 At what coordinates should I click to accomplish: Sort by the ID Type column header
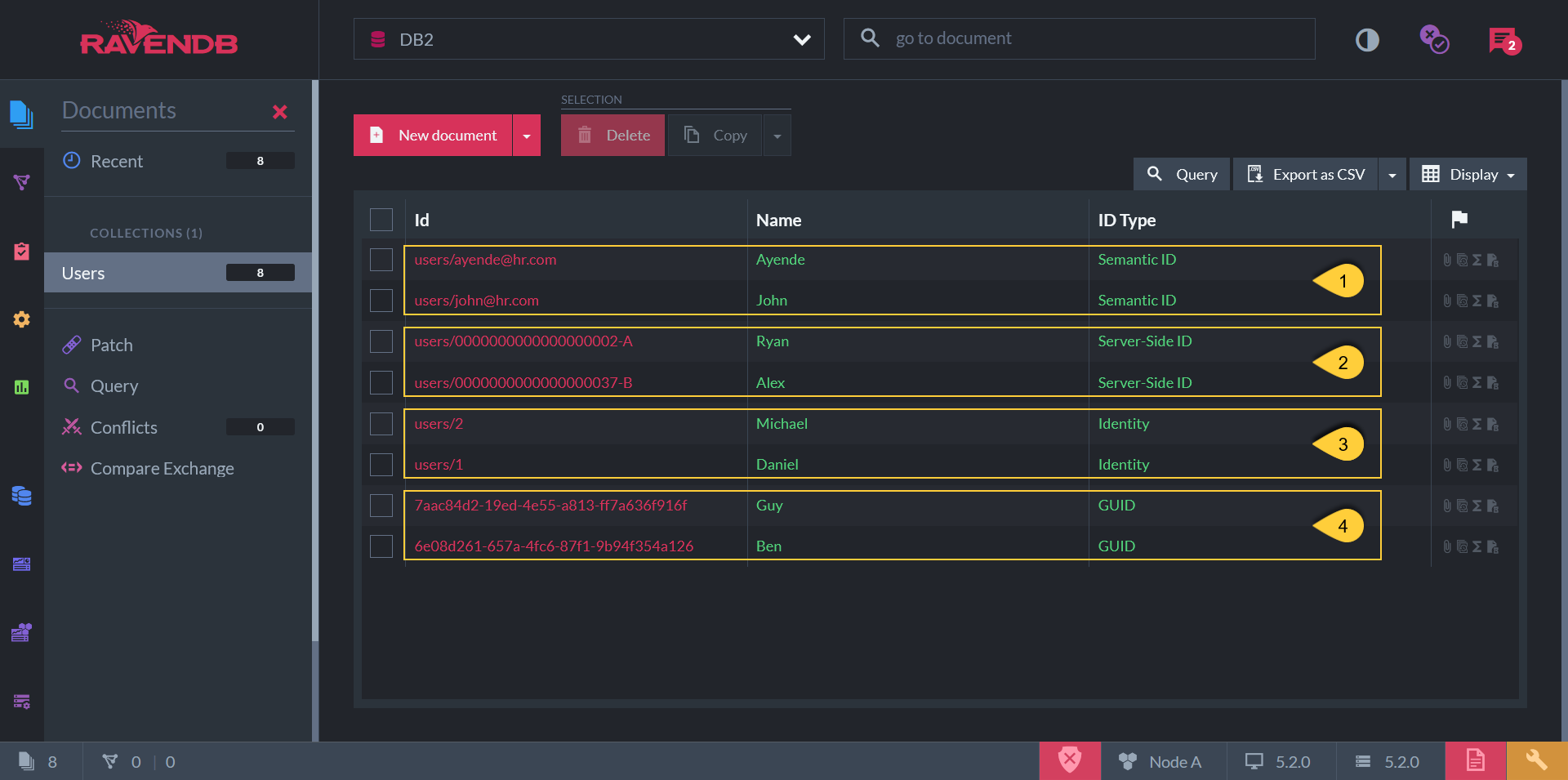pos(1126,220)
